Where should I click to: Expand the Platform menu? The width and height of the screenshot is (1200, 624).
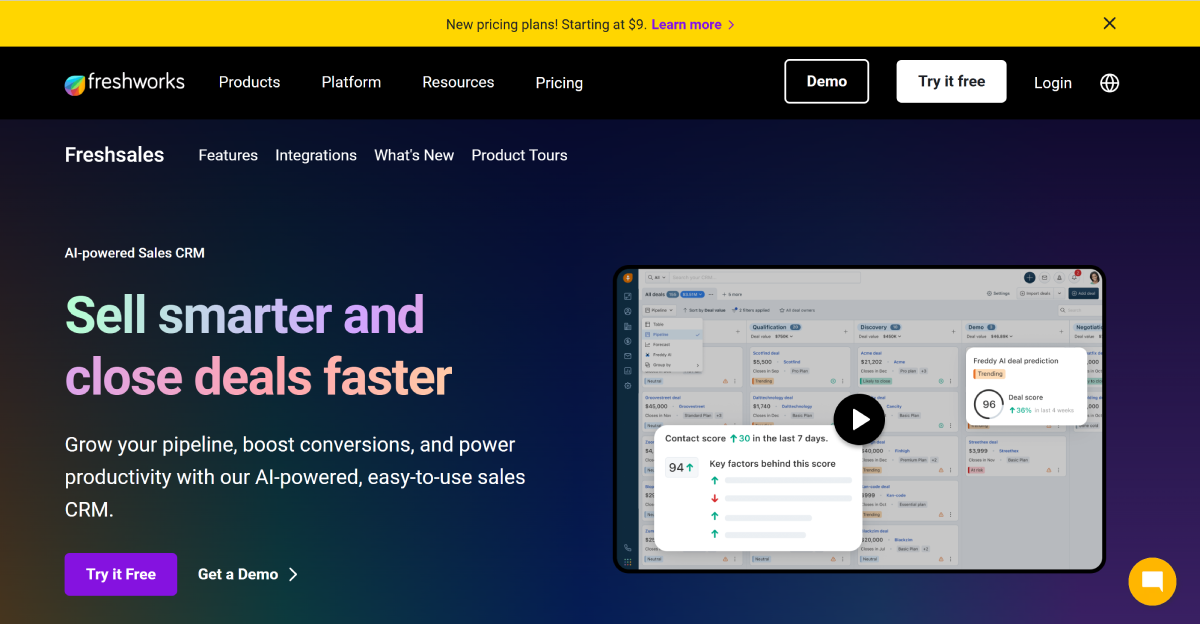pos(351,82)
